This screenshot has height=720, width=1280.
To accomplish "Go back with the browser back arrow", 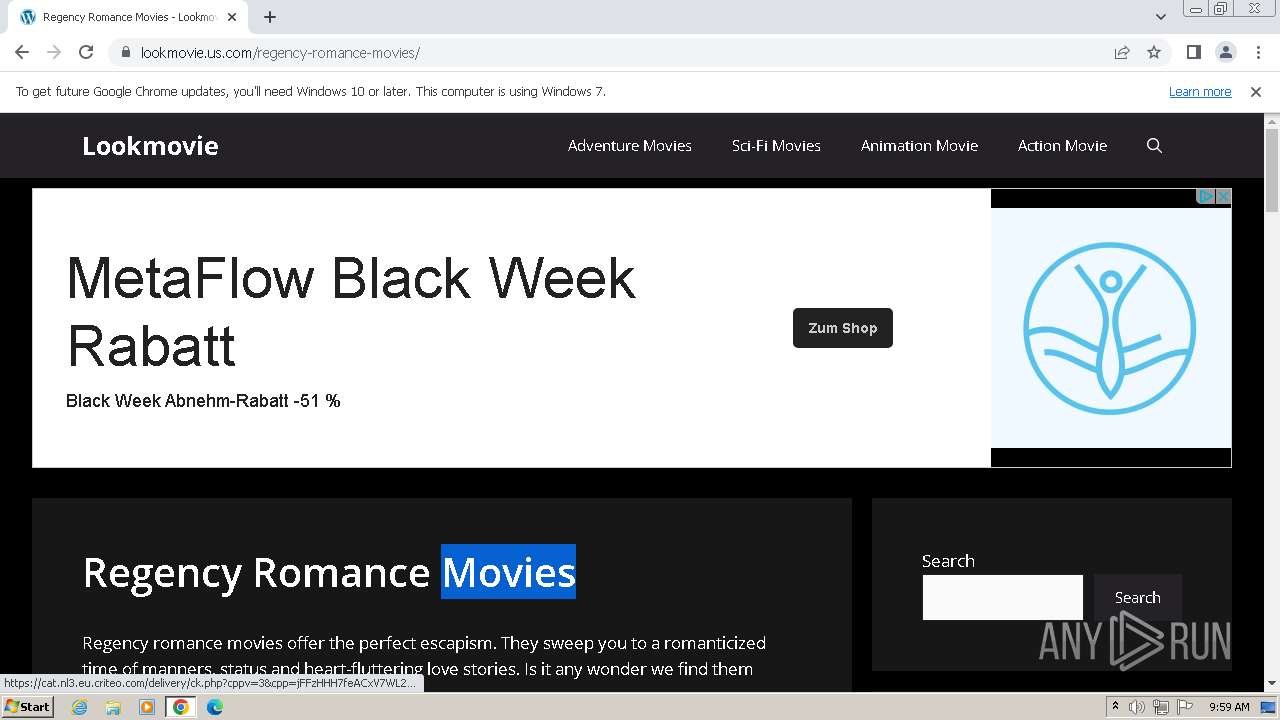I will pyautogui.click(x=22, y=52).
